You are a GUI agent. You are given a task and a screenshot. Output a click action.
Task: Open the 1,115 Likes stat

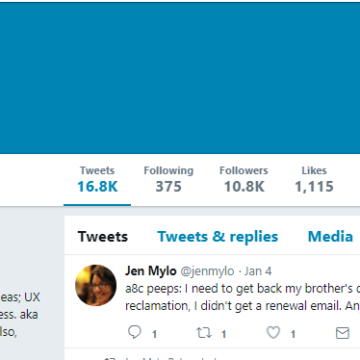tap(314, 180)
